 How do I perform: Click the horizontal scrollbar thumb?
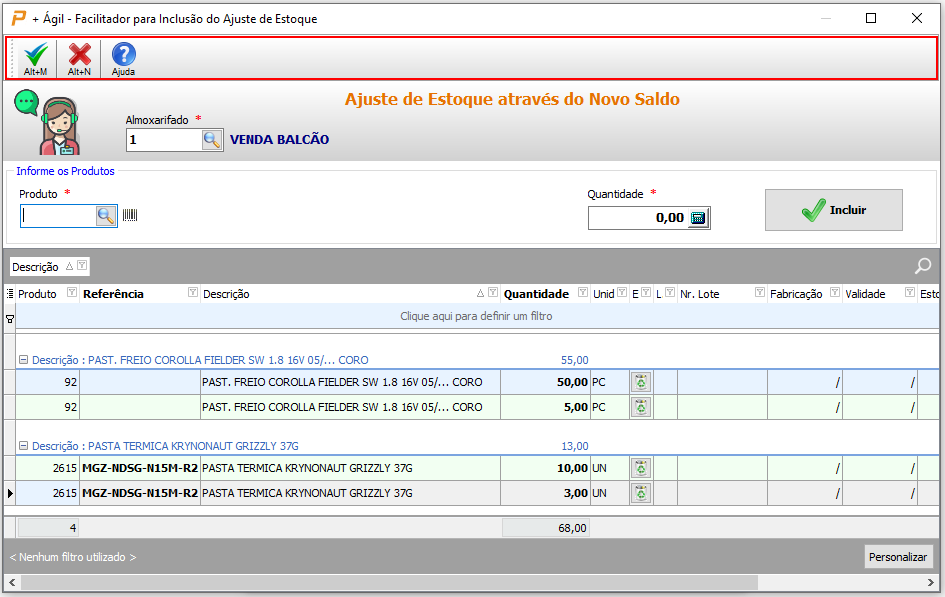(389, 583)
